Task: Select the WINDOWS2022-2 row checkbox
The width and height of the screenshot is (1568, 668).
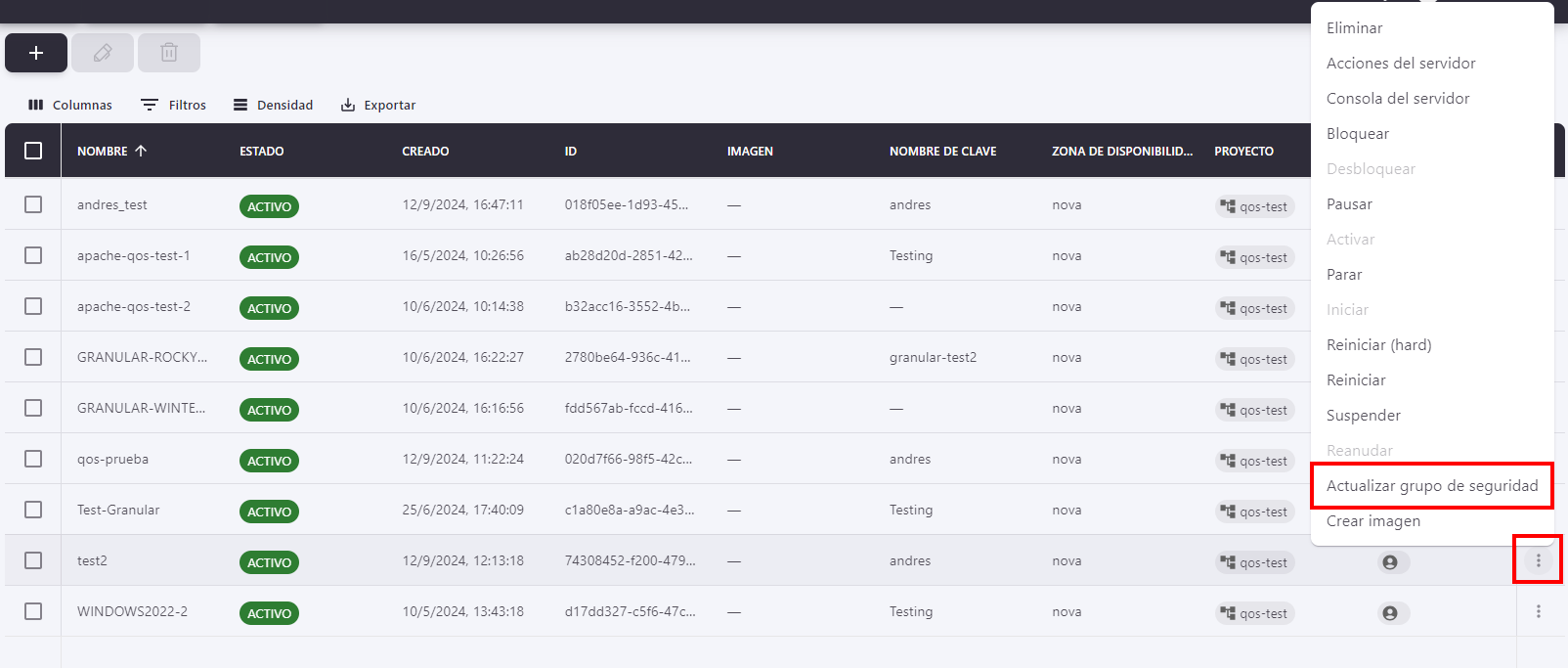Action: 33,611
